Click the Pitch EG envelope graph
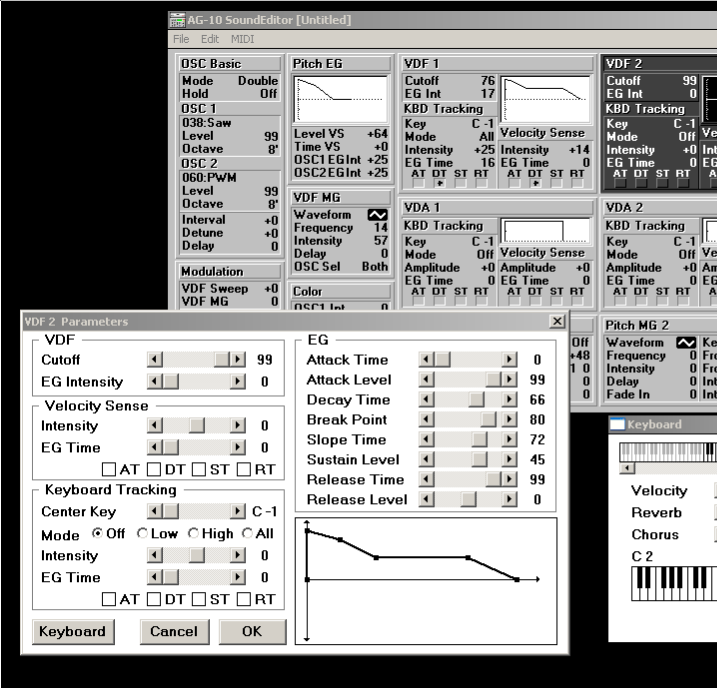The width and height of the screenshot is (717, 688). point(341,99)
